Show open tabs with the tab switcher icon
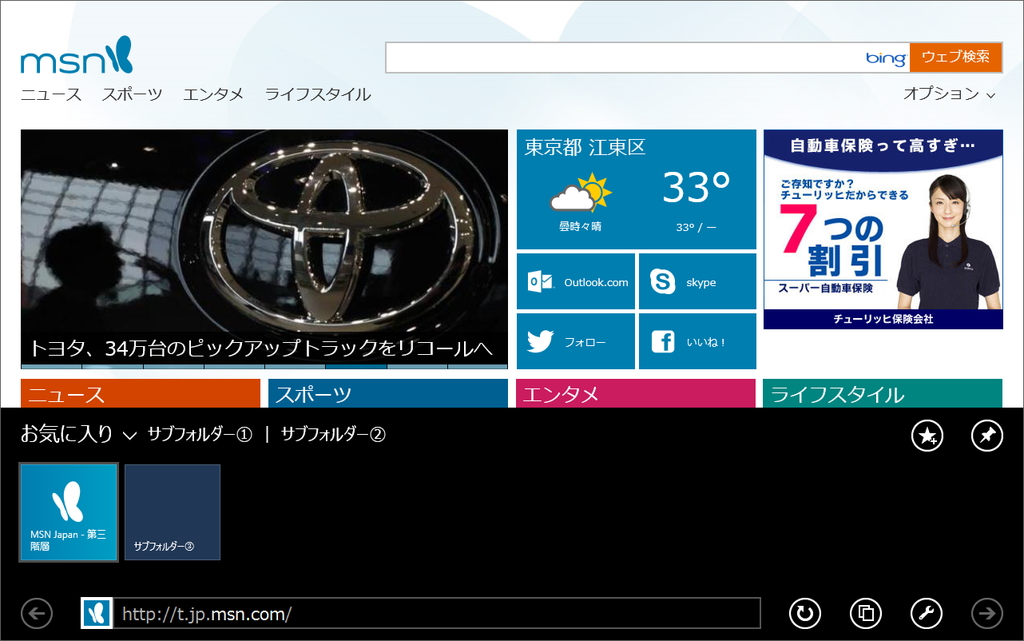 pos(866,613)
